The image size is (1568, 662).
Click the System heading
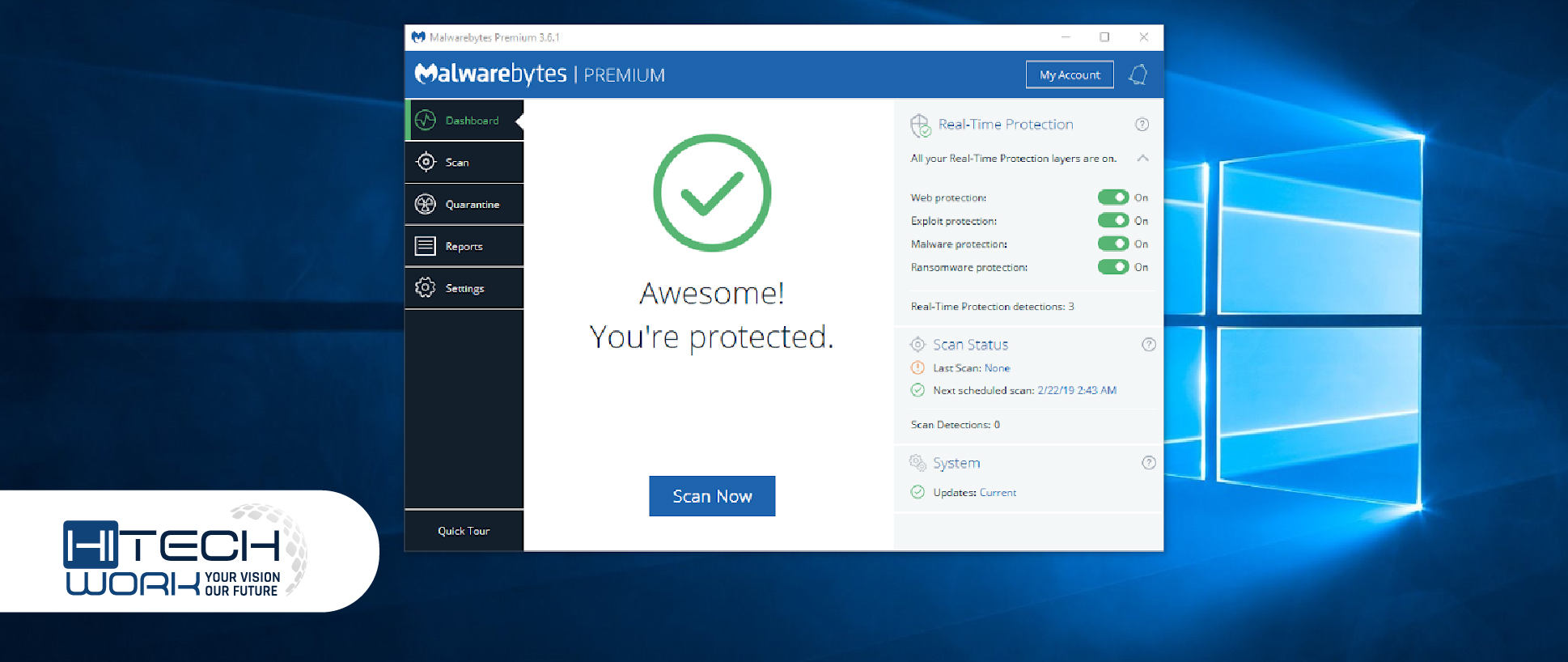coord(956,463)
